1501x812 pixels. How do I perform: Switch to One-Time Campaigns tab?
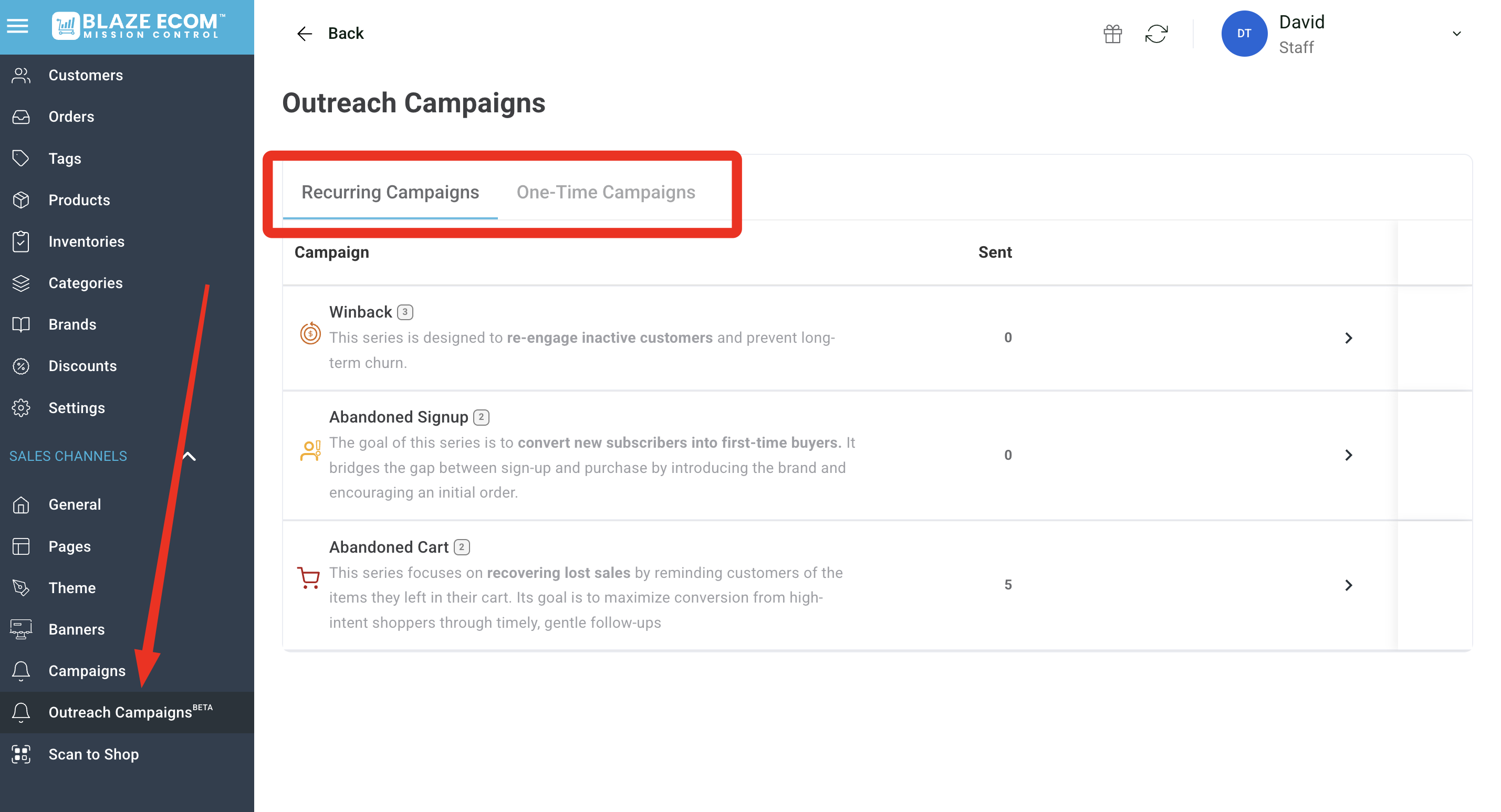point(606,192)
